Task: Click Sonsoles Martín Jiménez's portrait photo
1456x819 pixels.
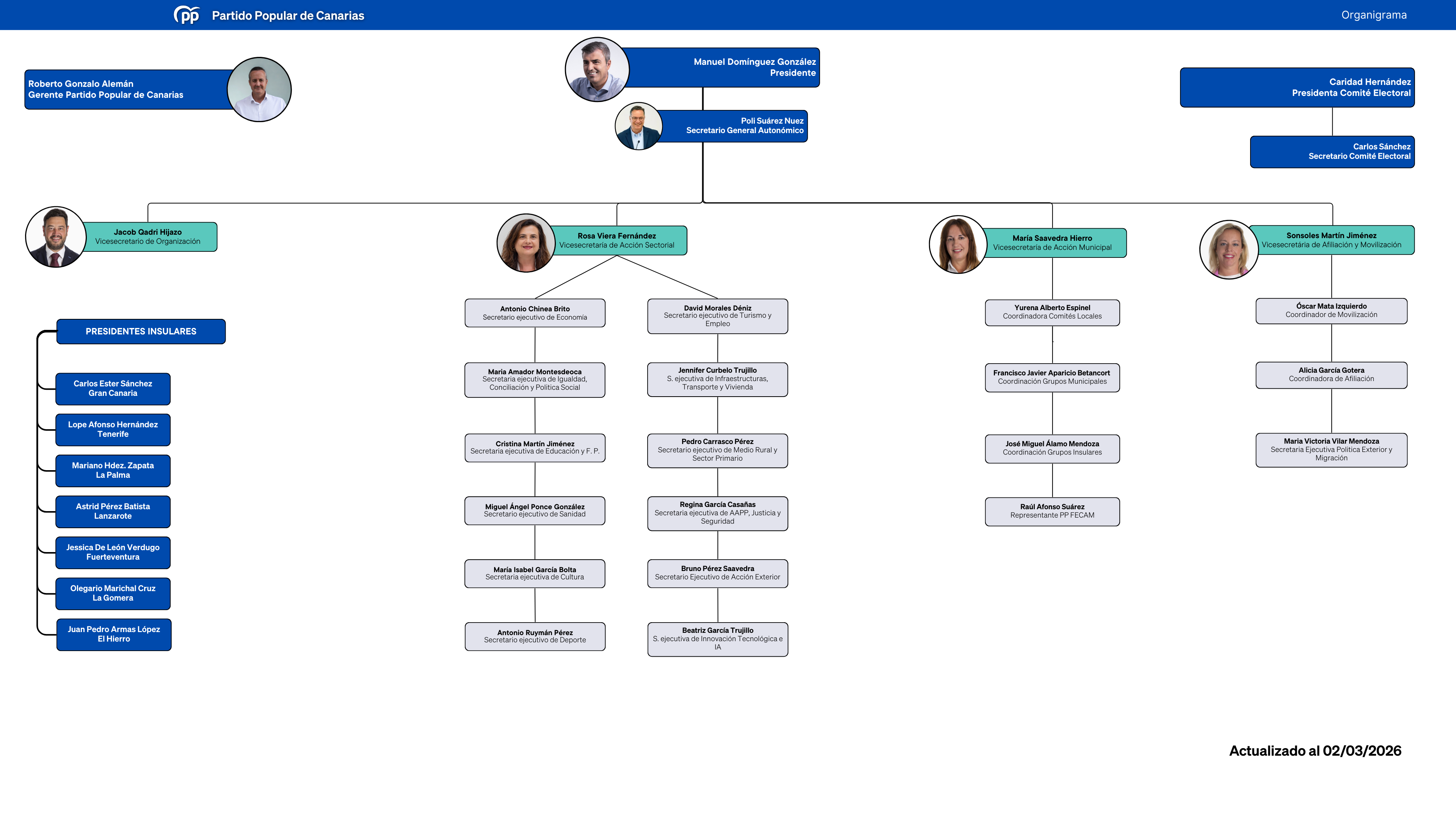Action: [x=1229, y=249]
